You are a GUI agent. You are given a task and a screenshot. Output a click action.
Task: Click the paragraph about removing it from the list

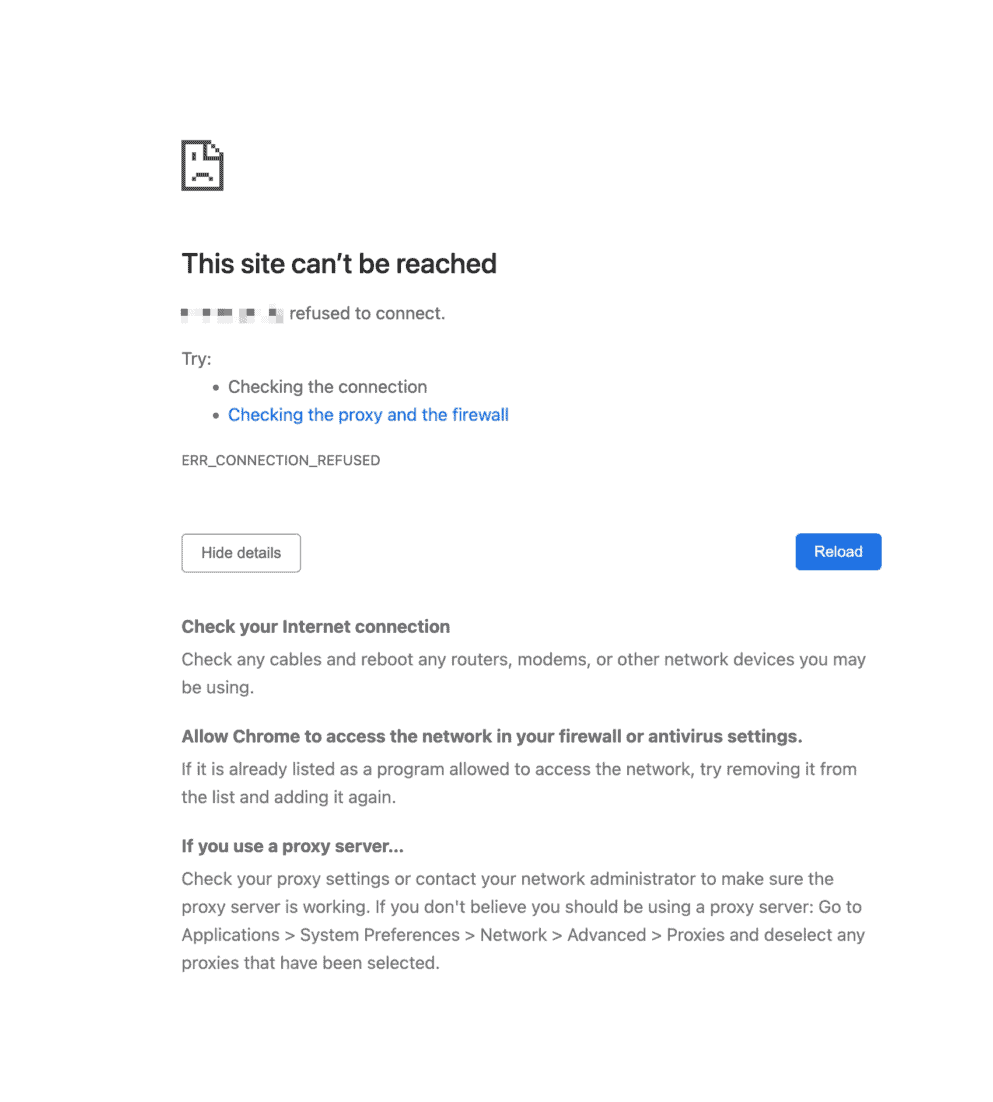click(x=519, y=783)
